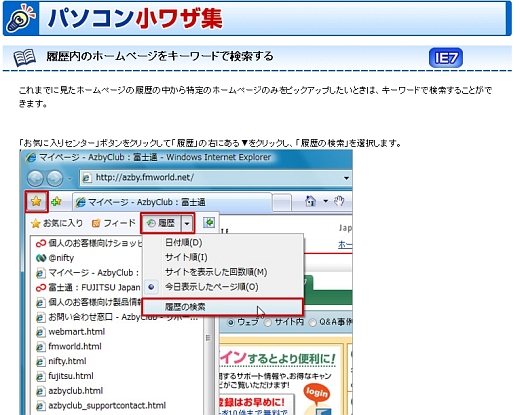
Task: Select the マイページ - AzbyClub browser tab
Action: 172,202
